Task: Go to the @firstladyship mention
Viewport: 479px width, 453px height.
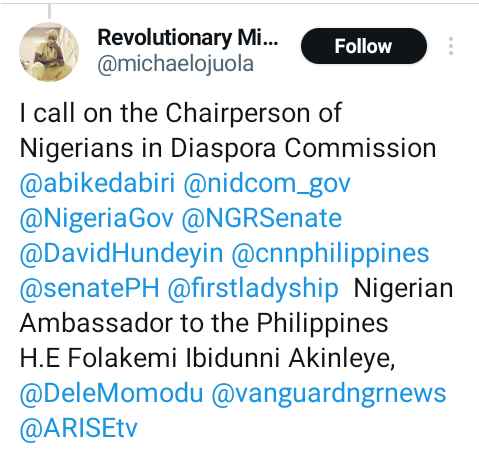Action: (253, 289)
